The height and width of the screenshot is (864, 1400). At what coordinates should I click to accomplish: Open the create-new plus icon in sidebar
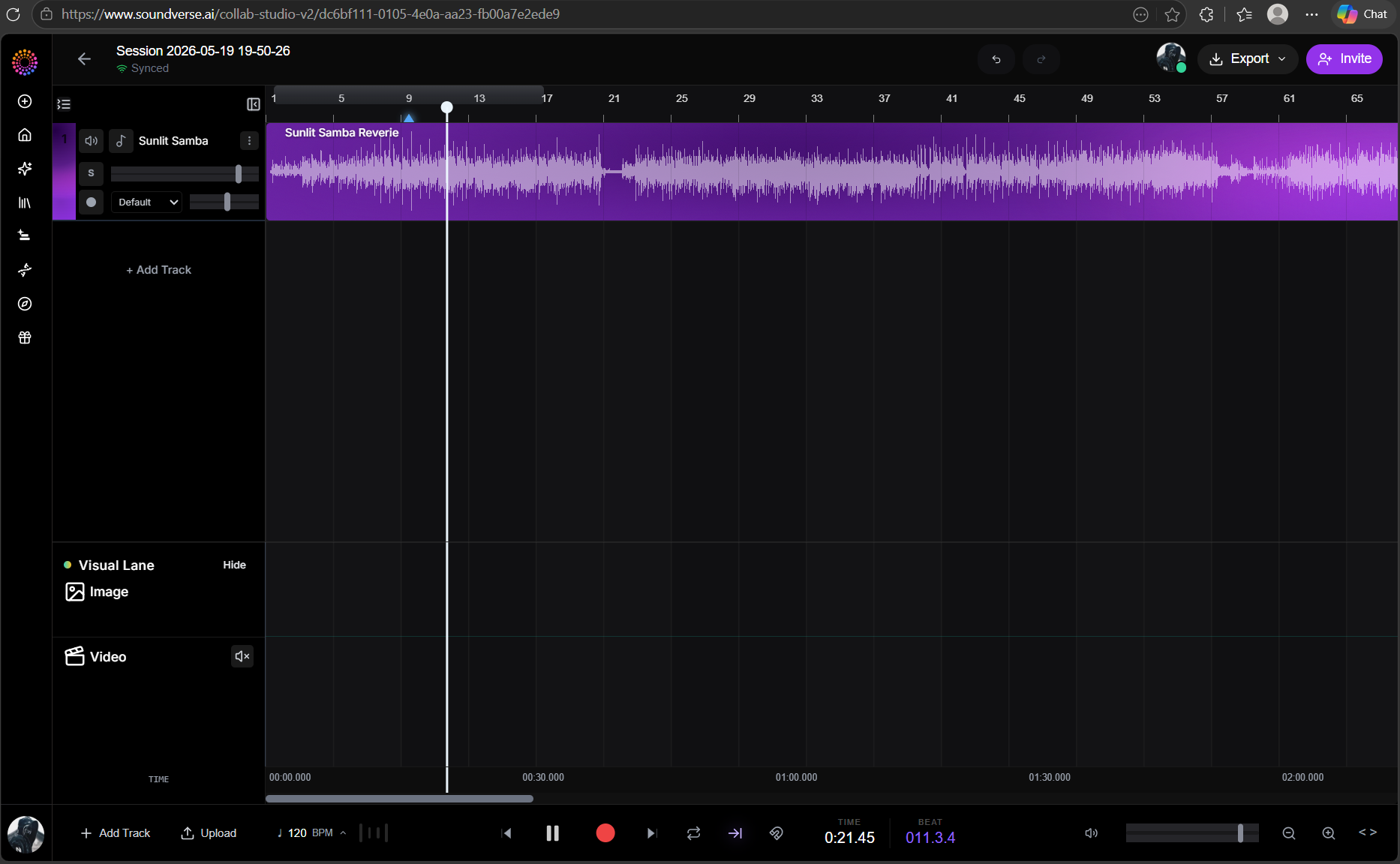tap(25, 101)
